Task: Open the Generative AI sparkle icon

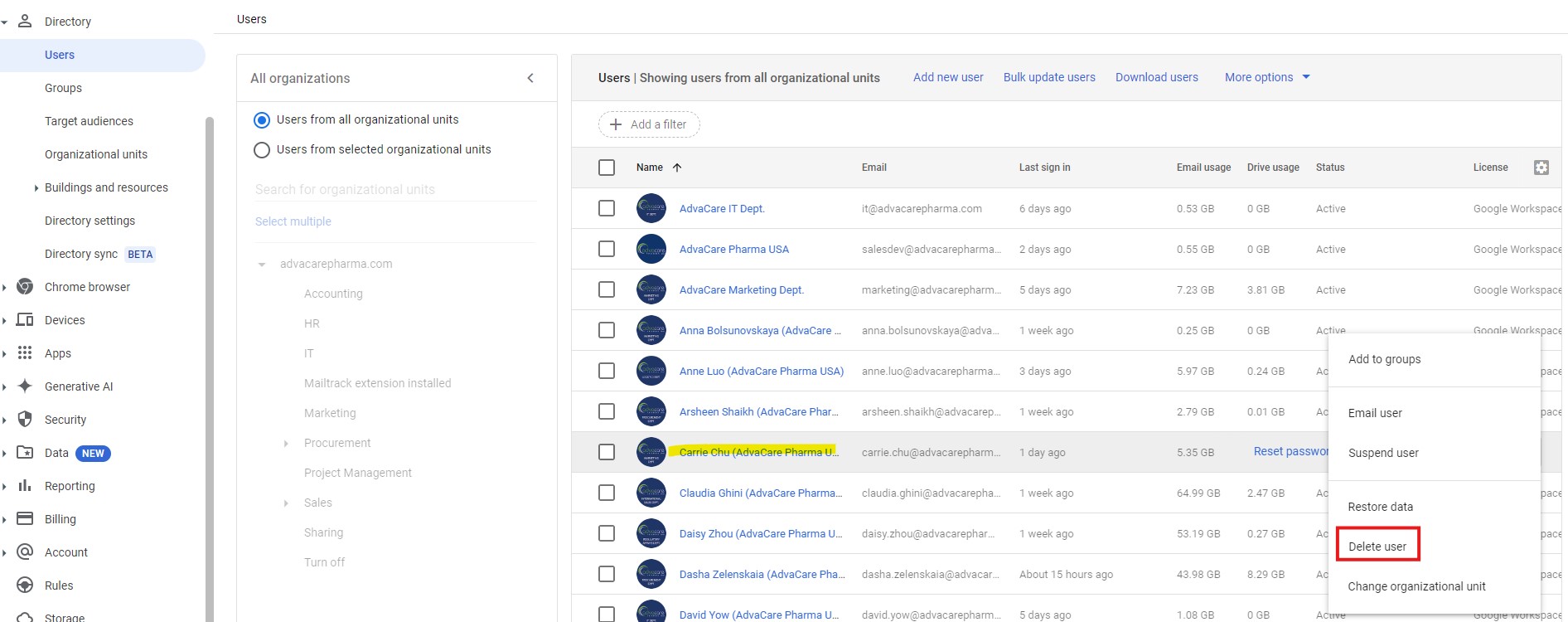Action: tap(25, 386)
